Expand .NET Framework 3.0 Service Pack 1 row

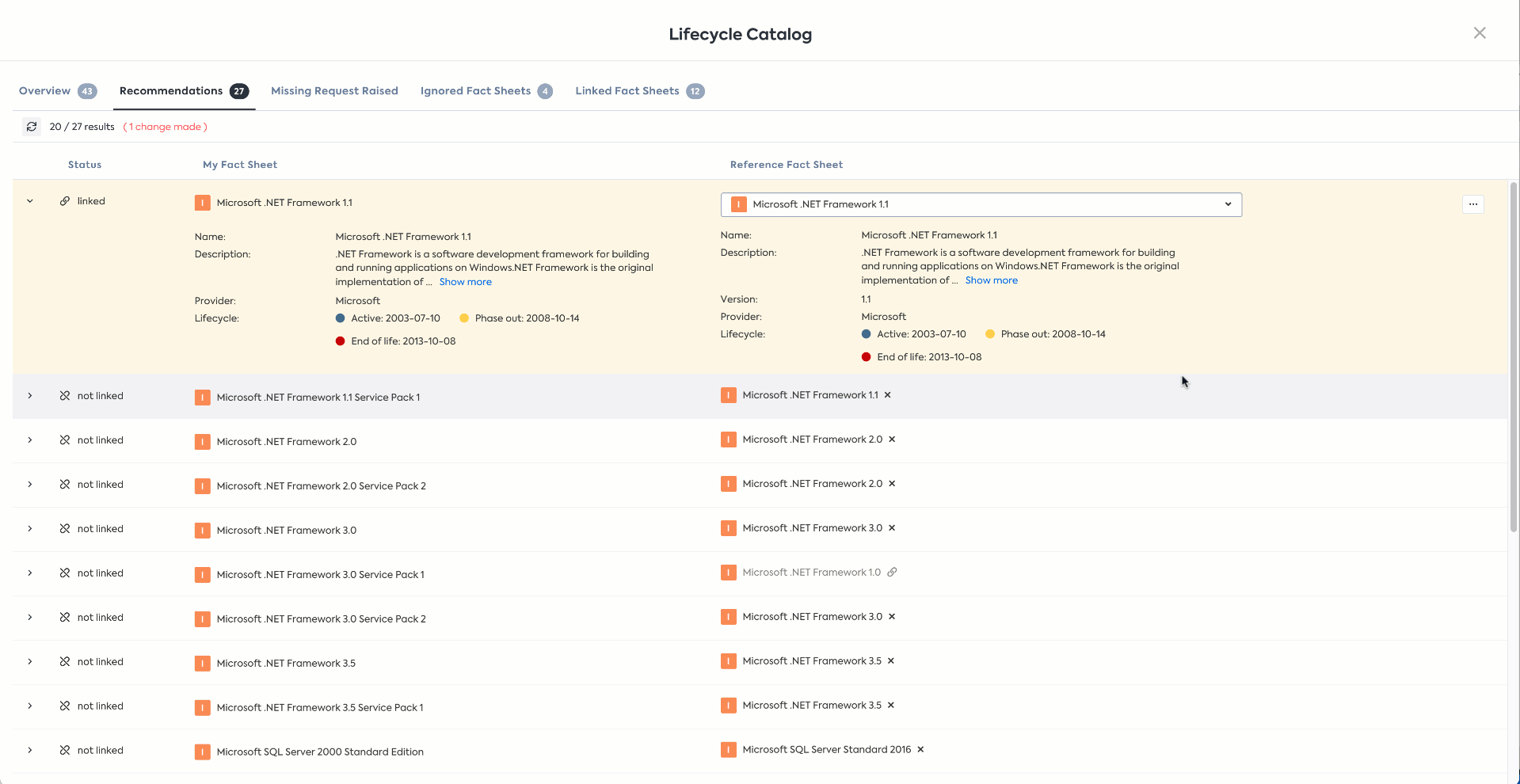30,573
